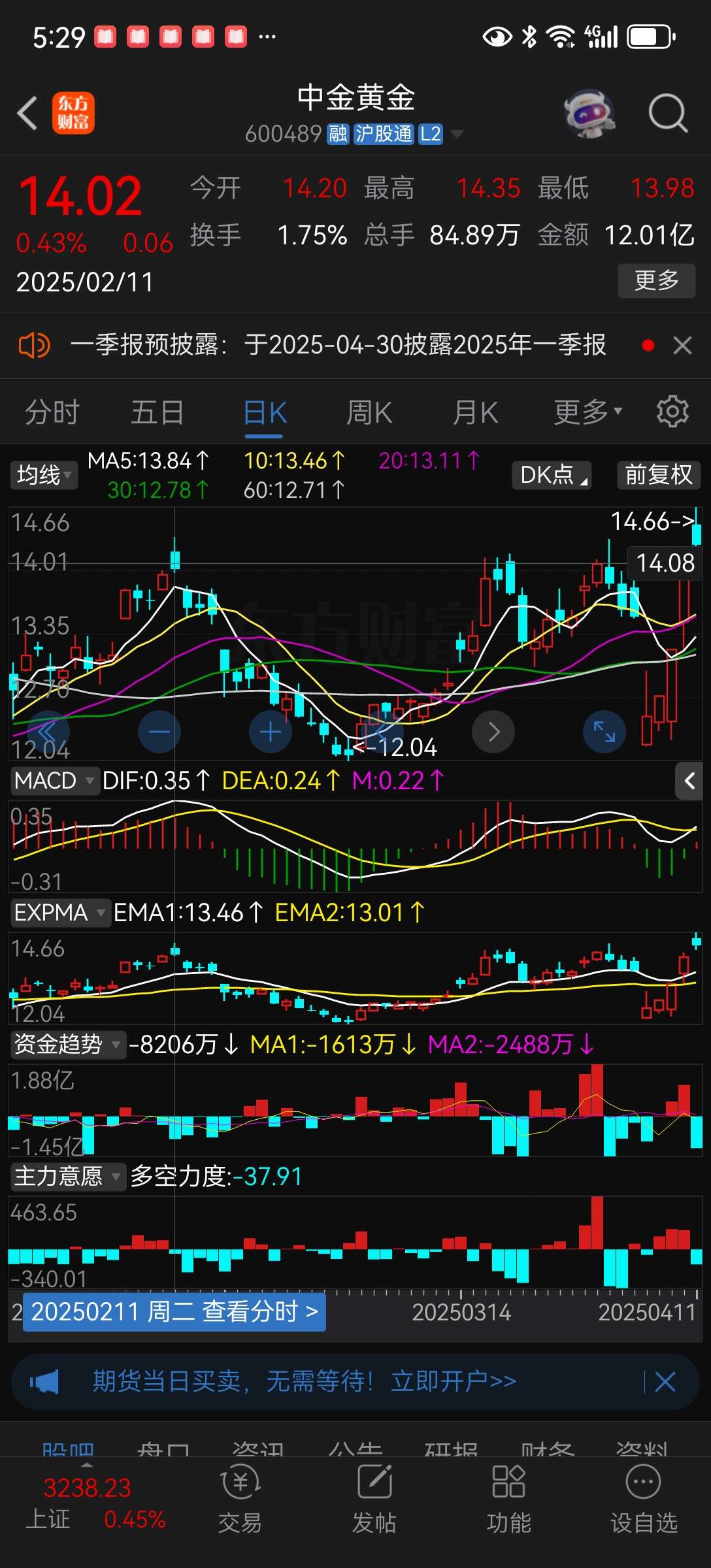The width and height of the screenshot is (711, 1568).
Task: Expand stock title dropdown triangle
Action: coord(457,134)
